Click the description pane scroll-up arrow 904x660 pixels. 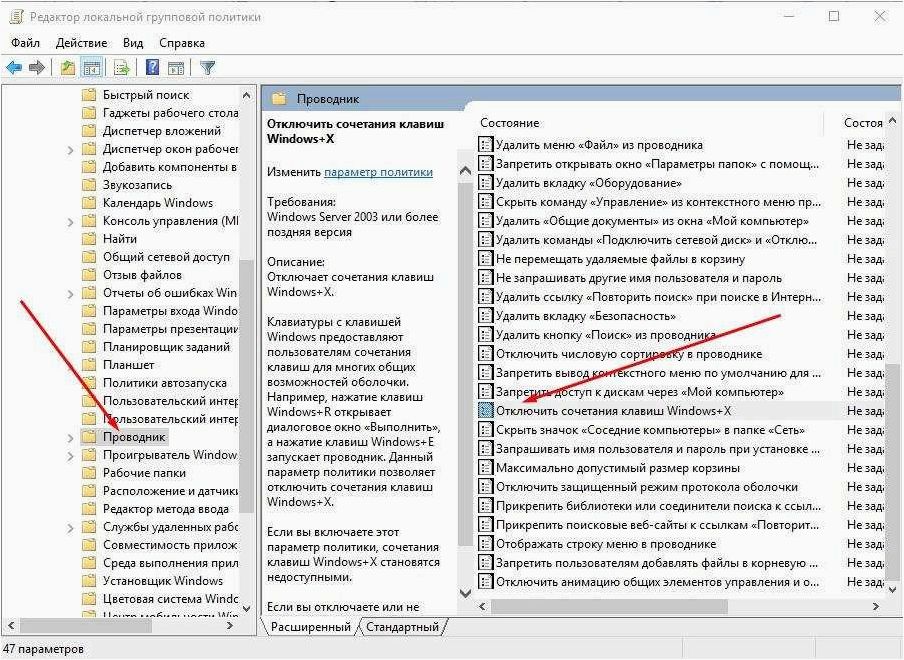pyautogui.click(x=465, y=171)
